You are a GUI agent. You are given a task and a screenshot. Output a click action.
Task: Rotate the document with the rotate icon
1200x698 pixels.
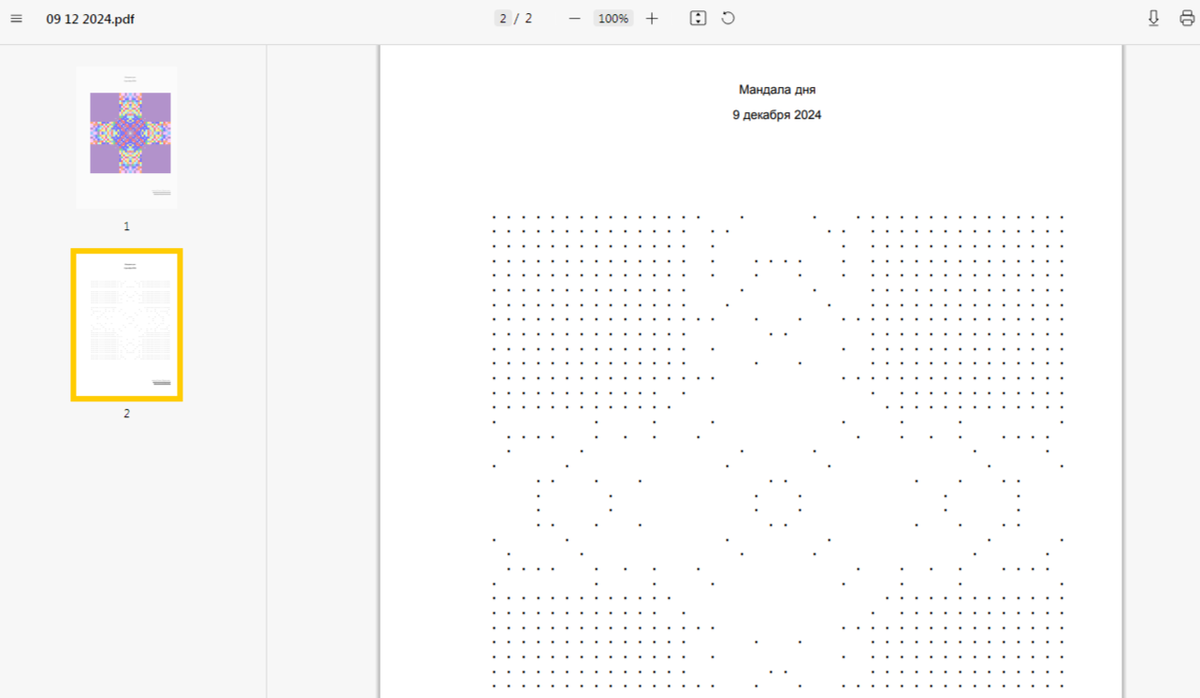point(728,18)
